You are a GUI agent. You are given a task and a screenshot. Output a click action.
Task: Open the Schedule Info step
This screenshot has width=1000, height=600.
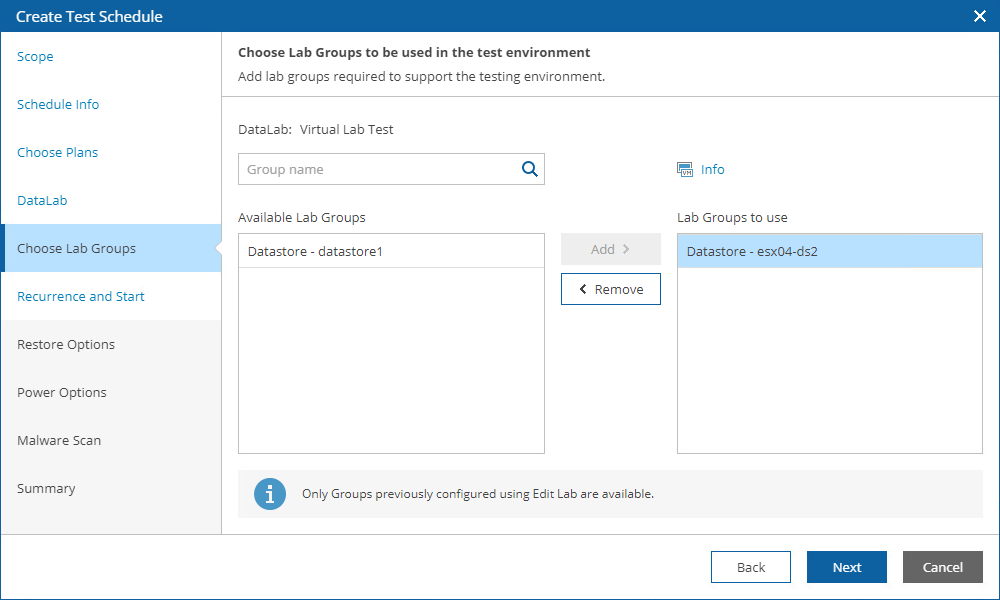click(x=57, y=104)
